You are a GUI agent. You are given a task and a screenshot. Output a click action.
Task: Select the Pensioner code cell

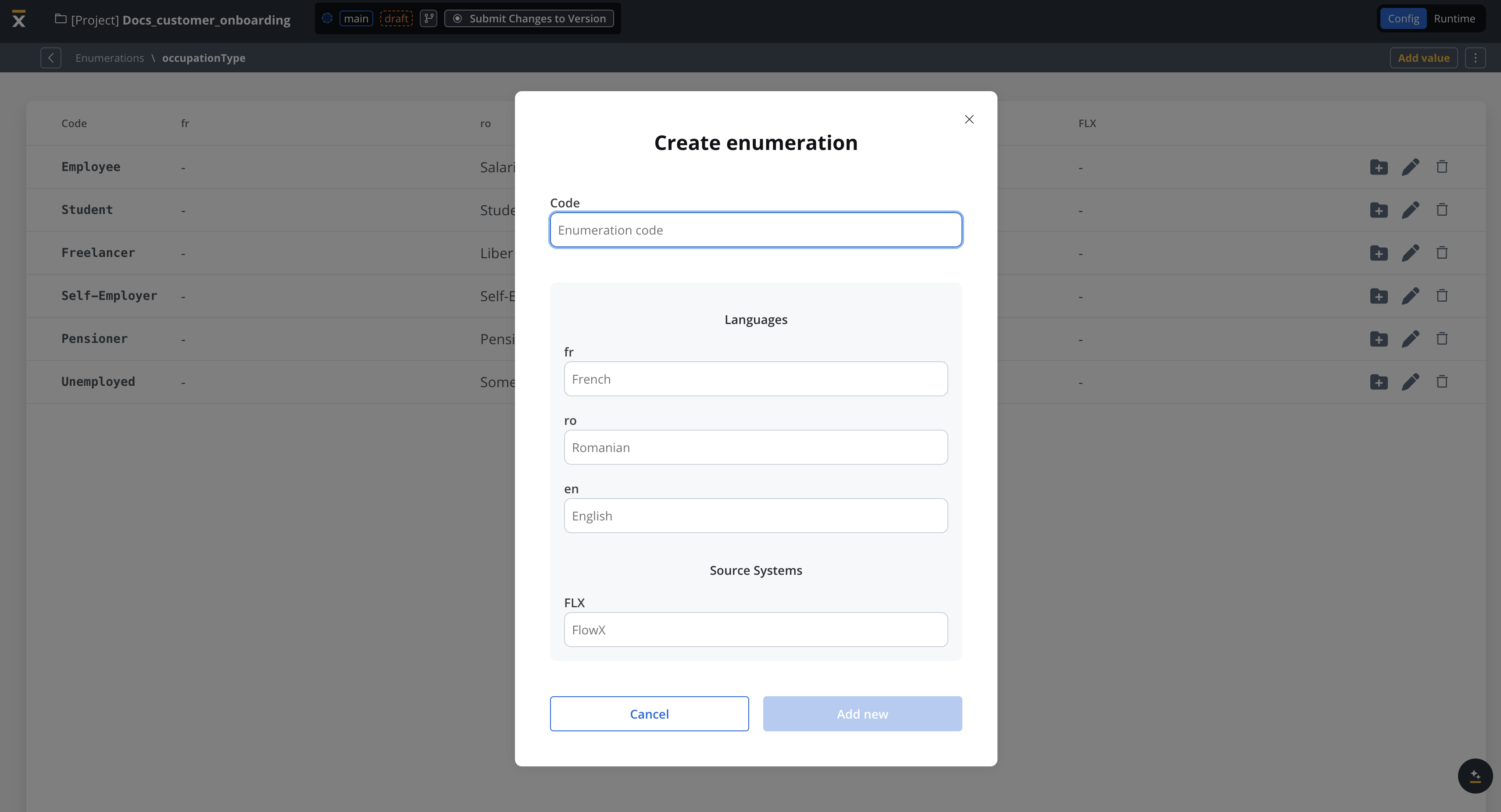click(94, 339)
